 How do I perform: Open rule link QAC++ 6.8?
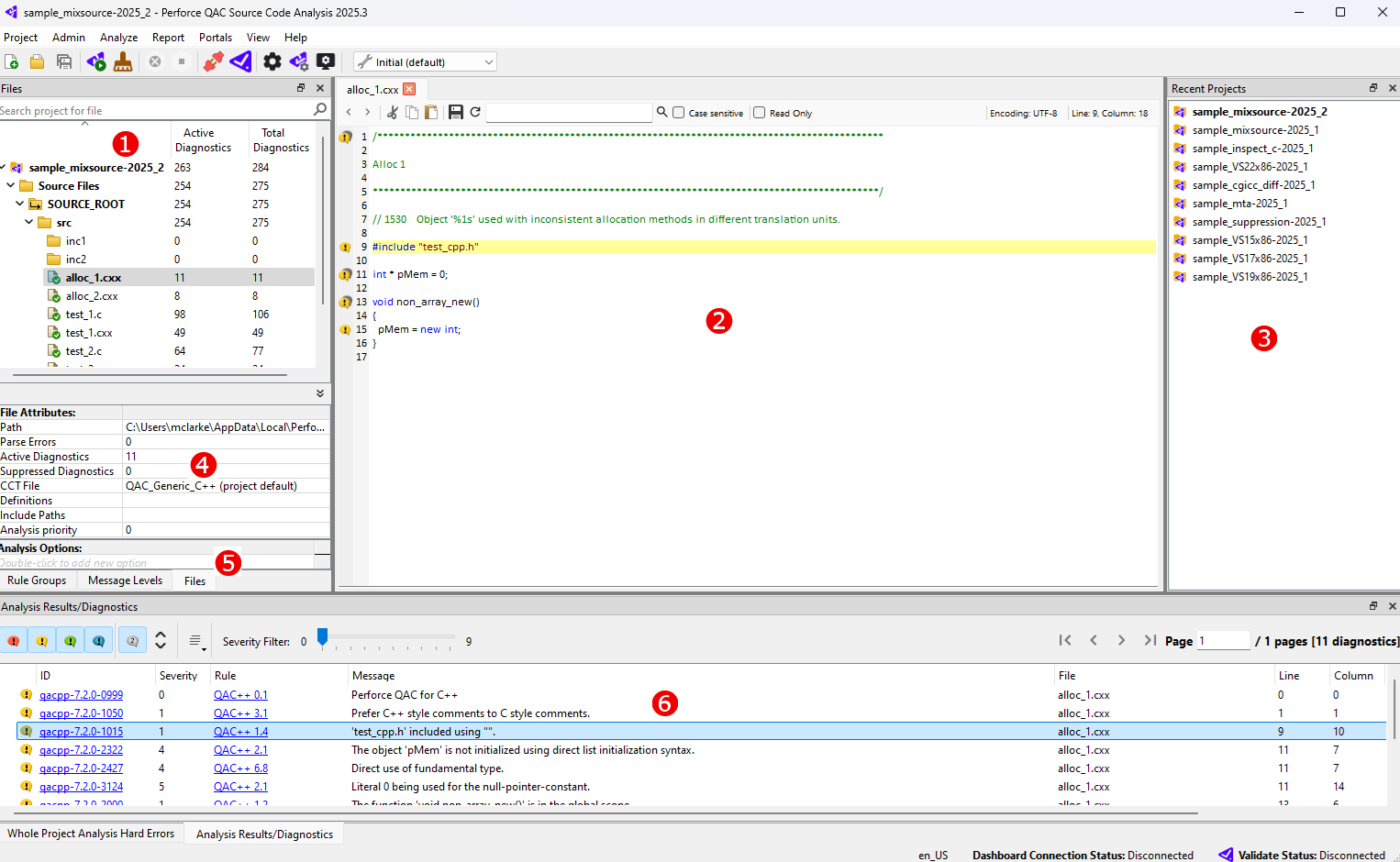[x=240, y=768]
